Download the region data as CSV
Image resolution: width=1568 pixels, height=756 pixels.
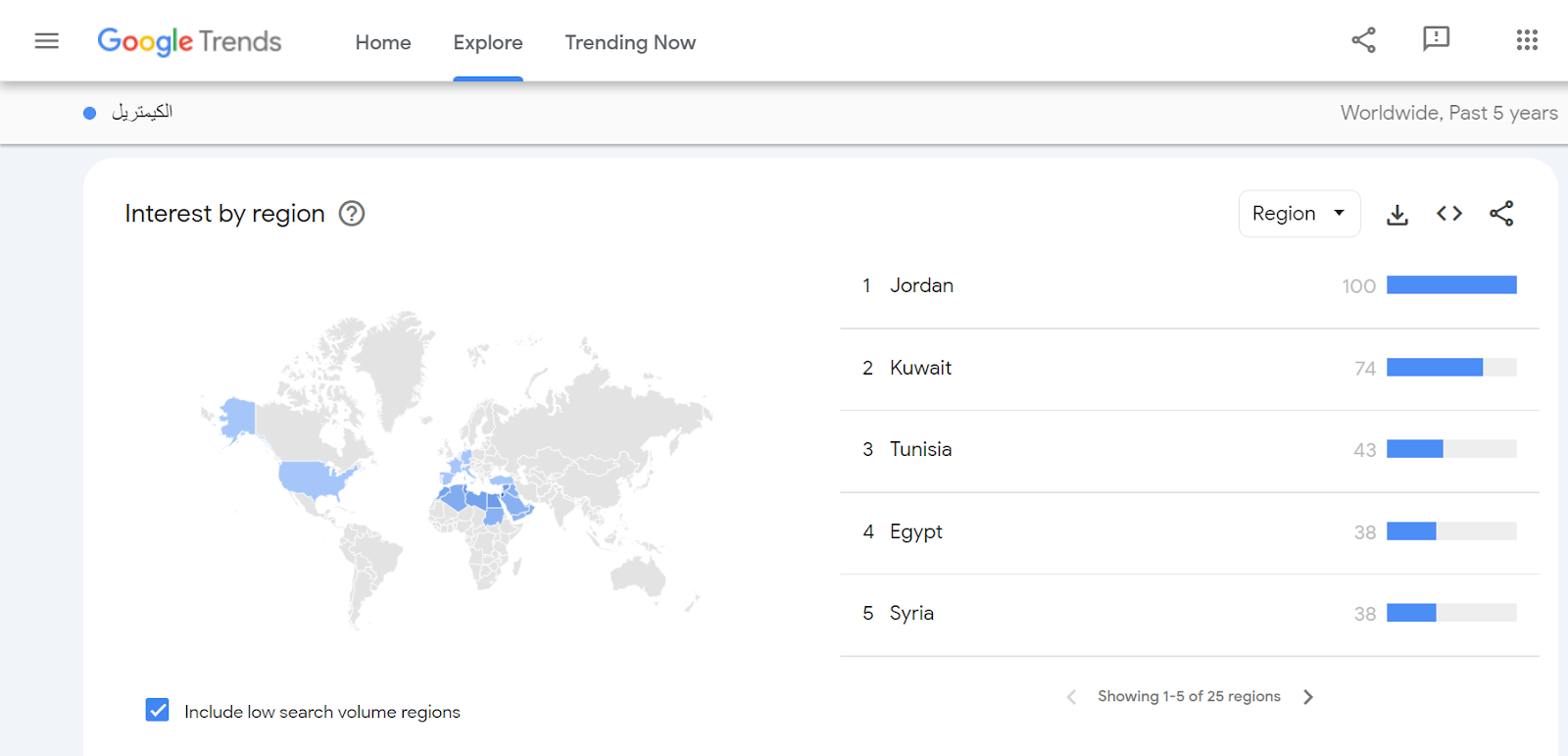[x=1397, y=215]
